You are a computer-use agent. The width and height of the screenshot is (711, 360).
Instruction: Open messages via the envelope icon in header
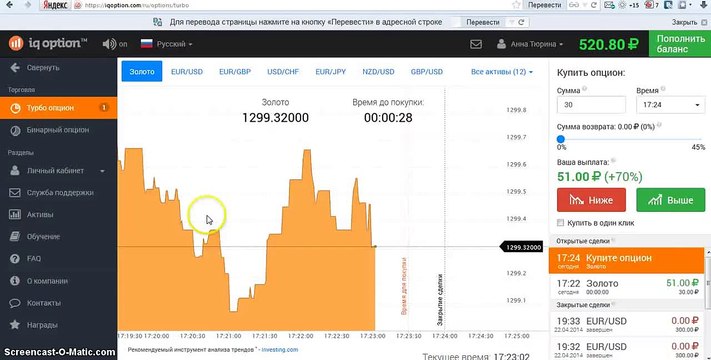pyautogui.click(x=476, y=44)
